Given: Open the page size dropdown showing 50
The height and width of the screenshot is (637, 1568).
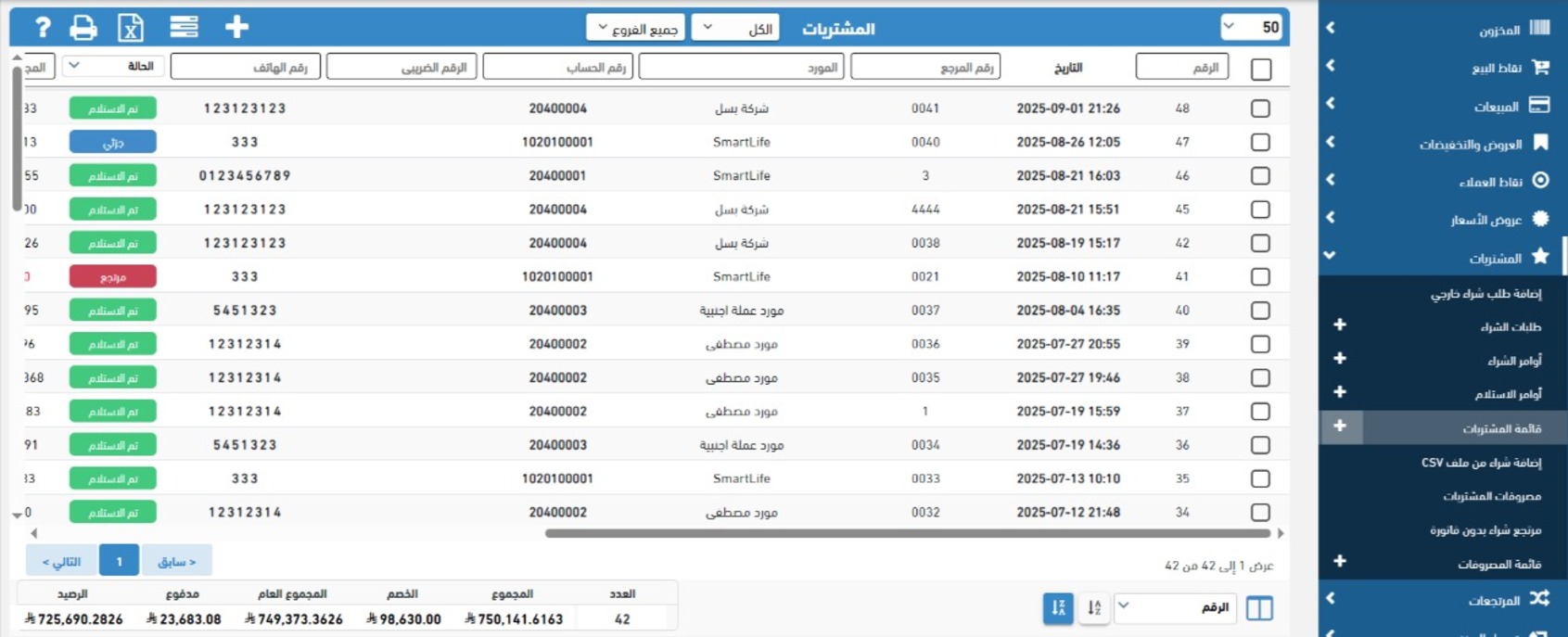Looking at the screenshot, I should coord(1251,28).
